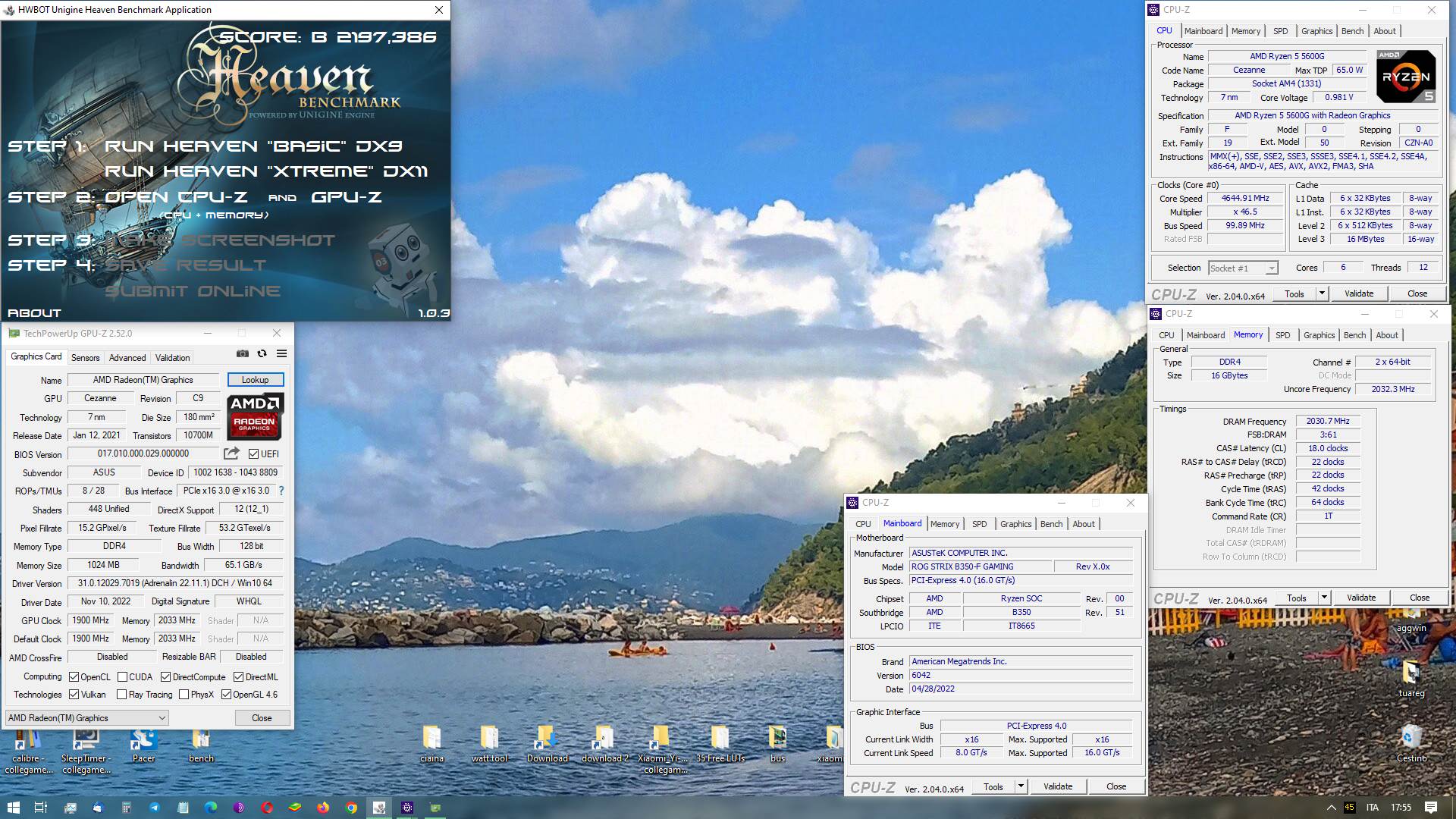Click Close in the Memory CPU-Z window
This screenshot has width=1456, height=819.
click(x=1419, y=598)
